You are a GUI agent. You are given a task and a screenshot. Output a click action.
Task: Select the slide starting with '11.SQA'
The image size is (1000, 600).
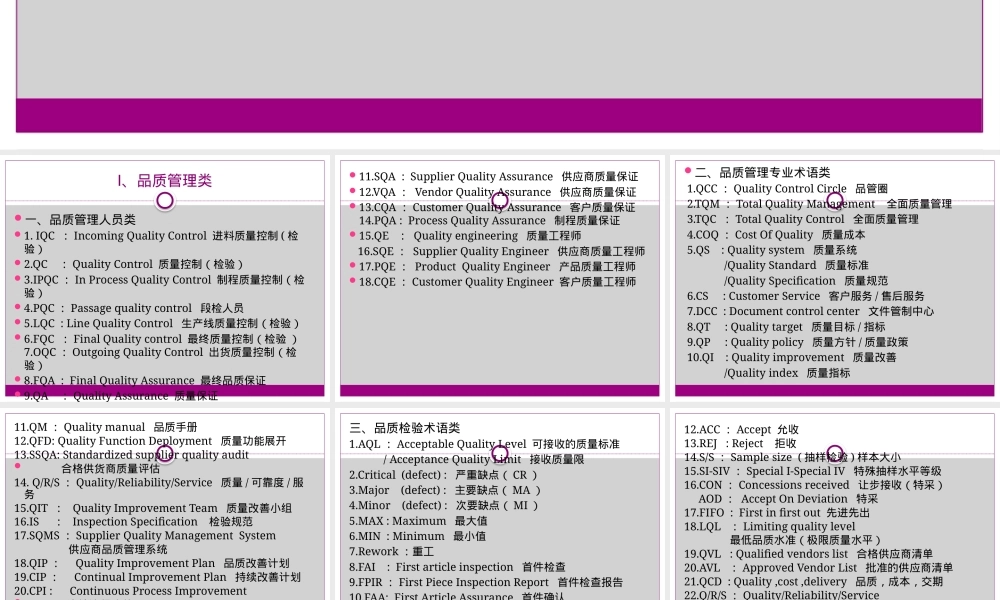coord(499,279)
